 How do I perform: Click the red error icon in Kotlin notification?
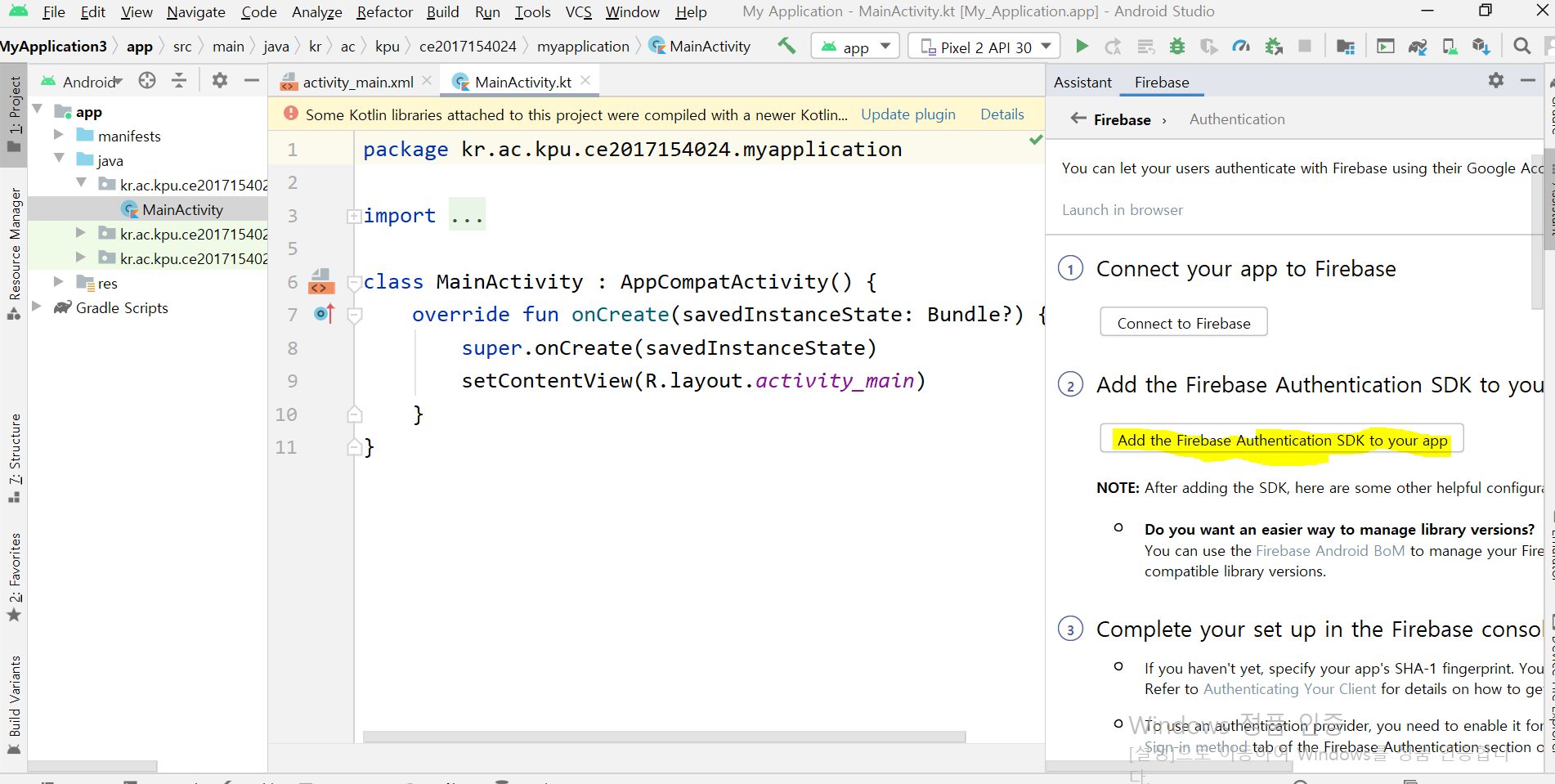[x=290, y=114]
